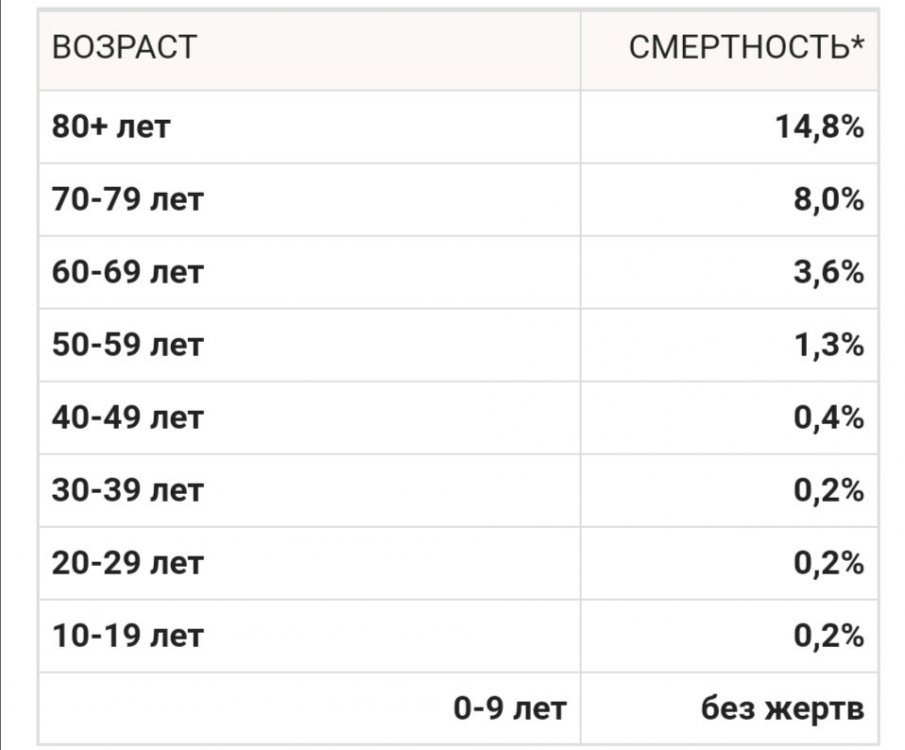905x750 pixels.
Task: Select the 40-49 лет row label
Action: pyautogui.click(x=128, y=417)
